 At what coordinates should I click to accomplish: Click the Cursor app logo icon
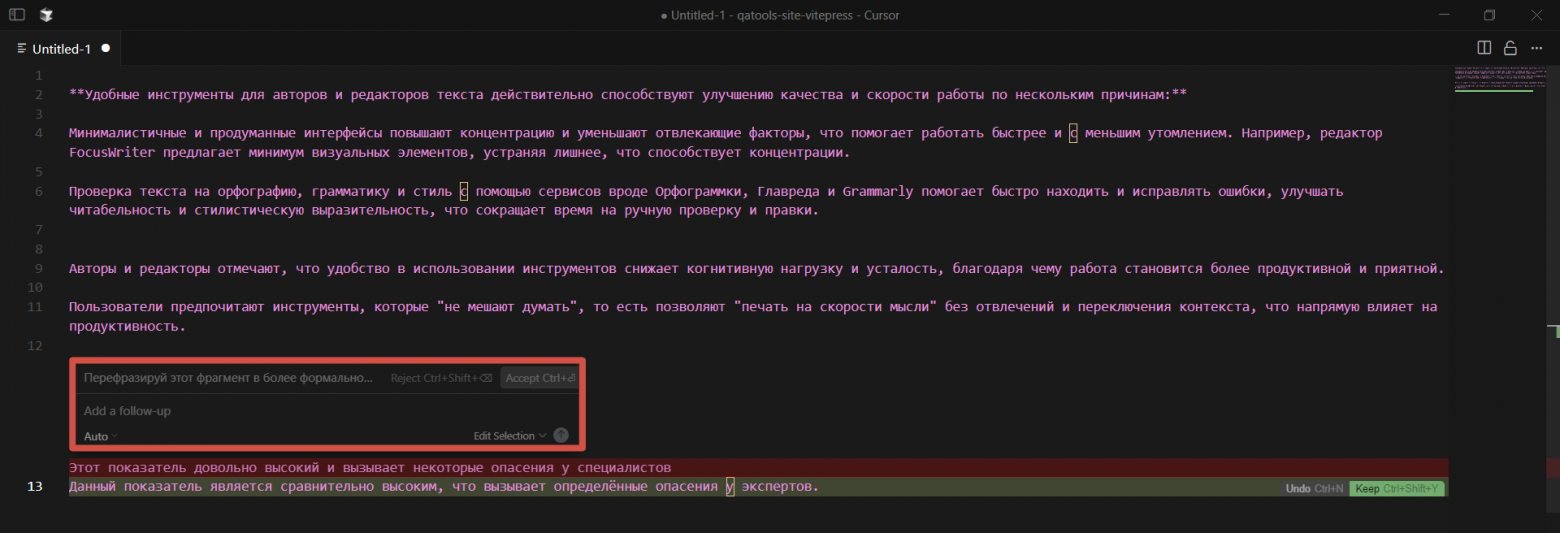pos(46,15)
